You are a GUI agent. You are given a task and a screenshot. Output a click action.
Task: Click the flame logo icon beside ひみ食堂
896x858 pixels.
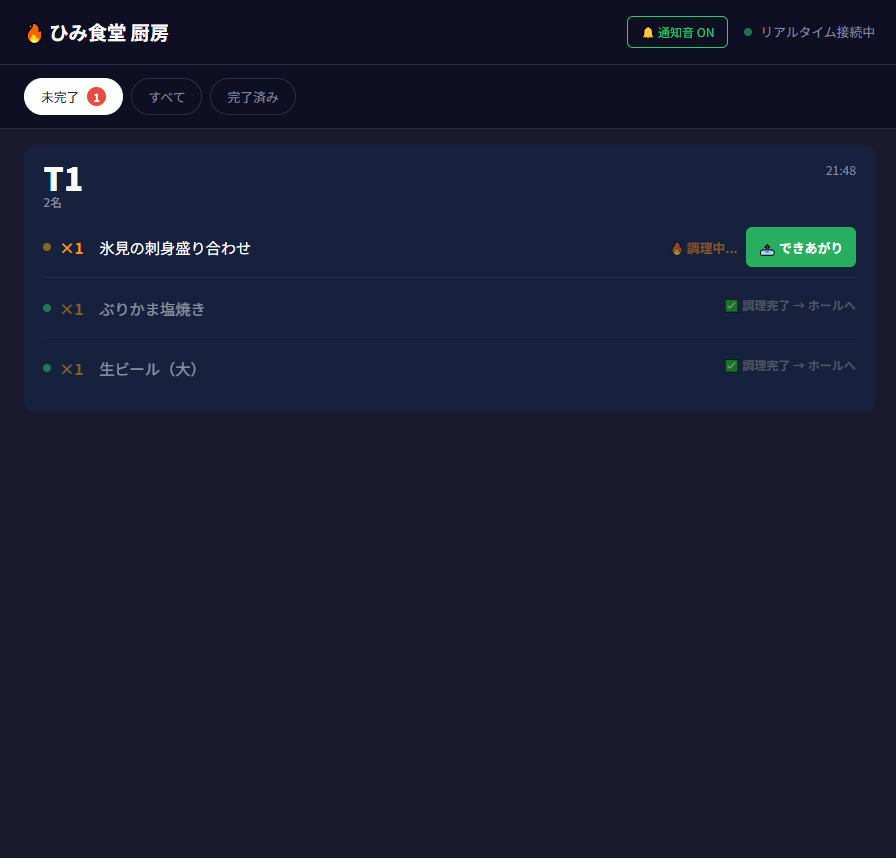[x=34, y=33]
